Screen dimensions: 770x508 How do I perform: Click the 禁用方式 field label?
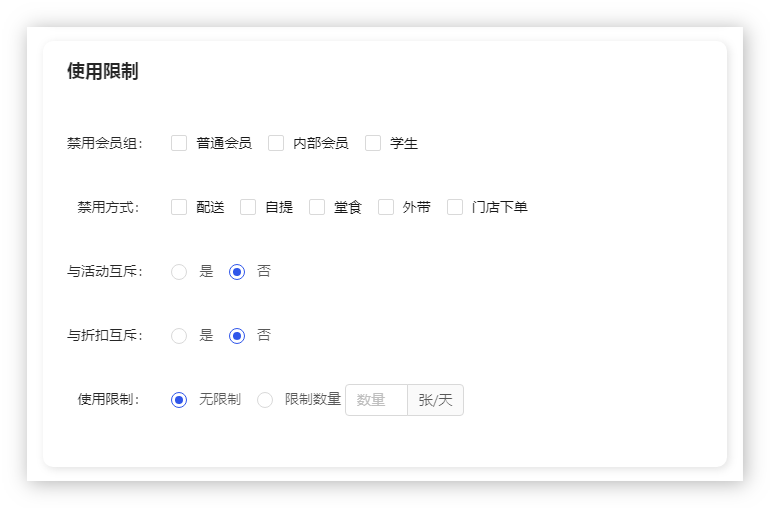coord(108,207)
